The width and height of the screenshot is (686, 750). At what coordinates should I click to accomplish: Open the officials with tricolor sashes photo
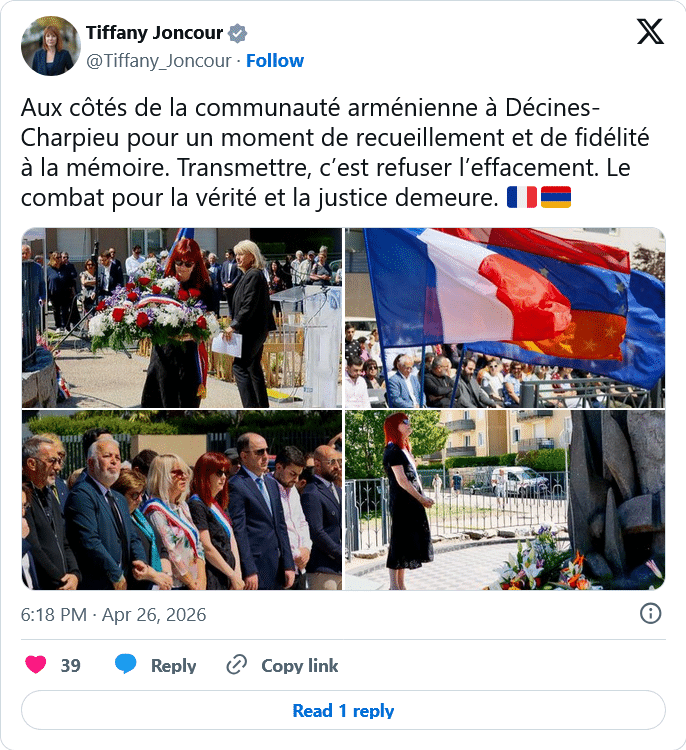182,500
